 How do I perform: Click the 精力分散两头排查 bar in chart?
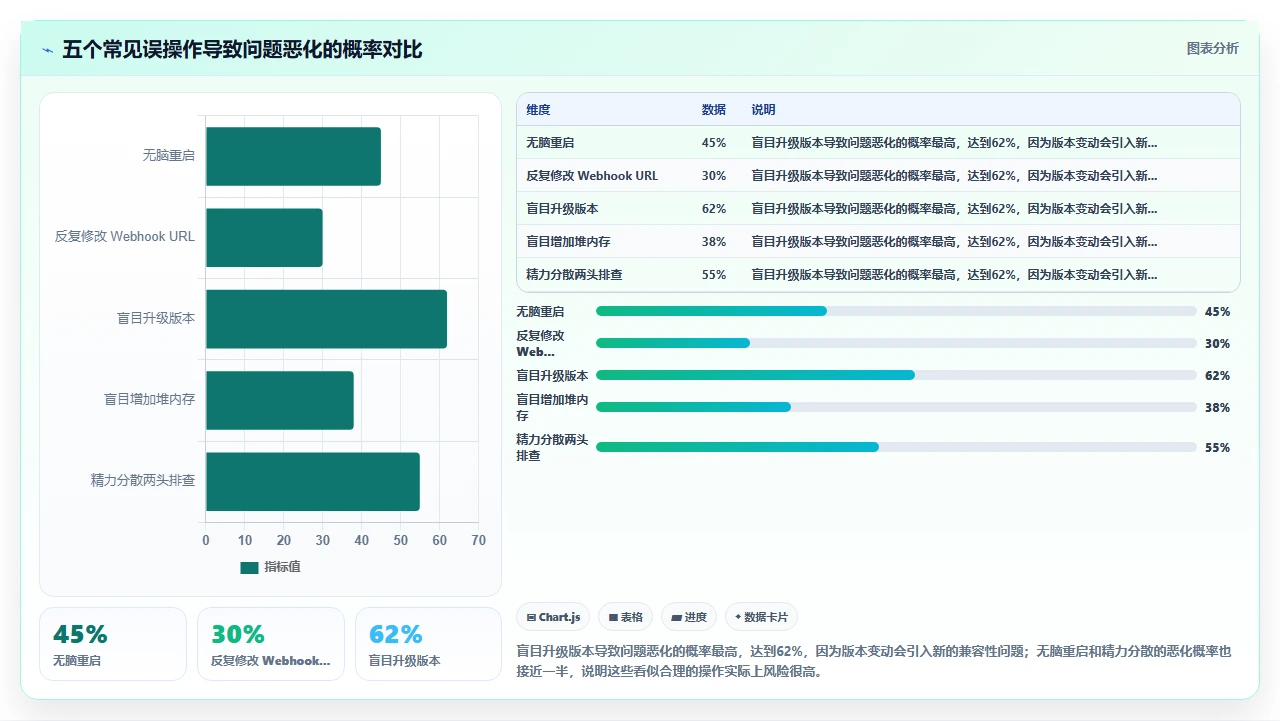coord(313,481)
